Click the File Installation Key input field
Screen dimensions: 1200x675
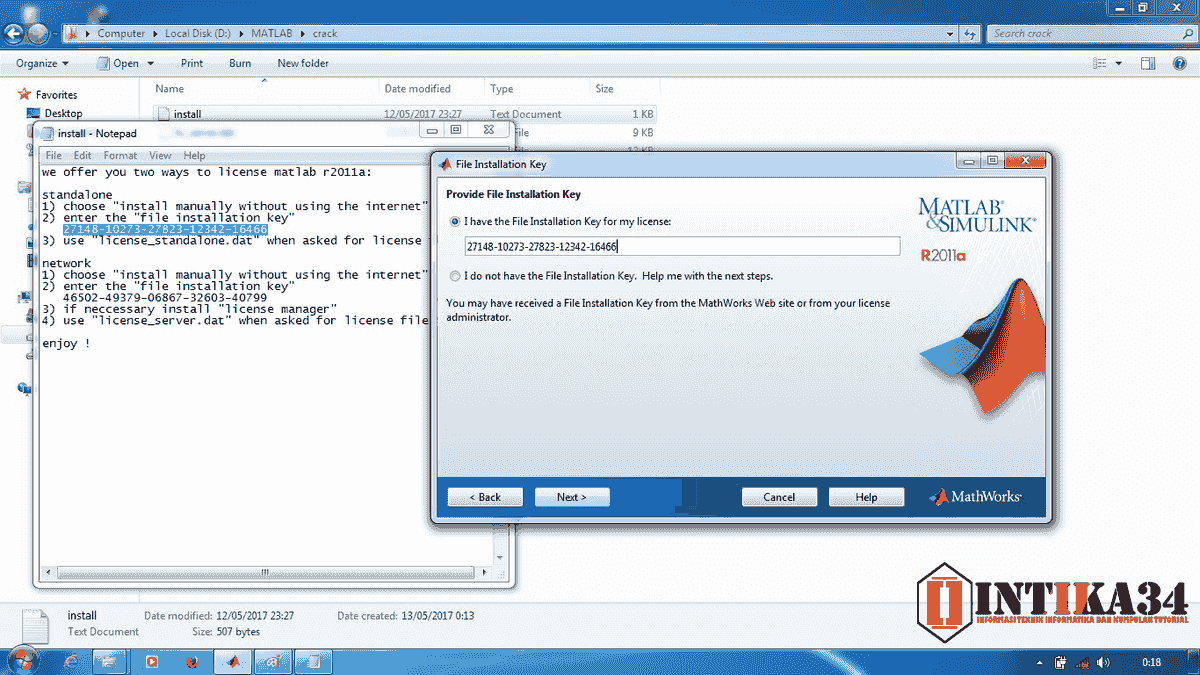682,247
